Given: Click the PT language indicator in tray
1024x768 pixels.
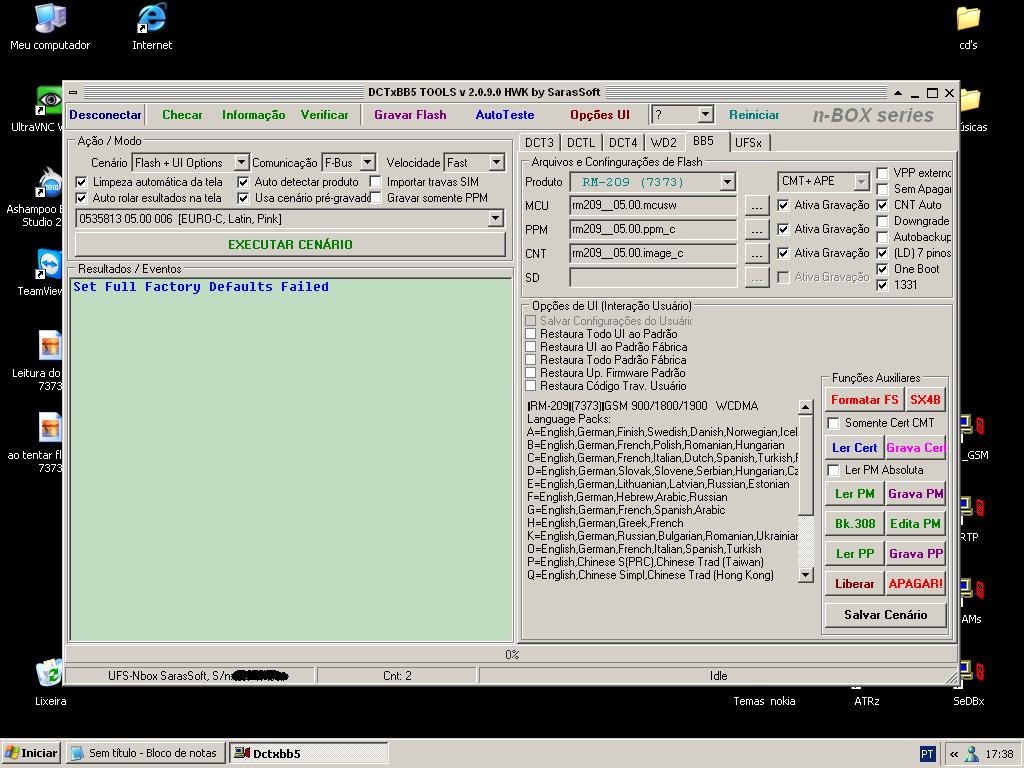Looking at the screenshot, I should coord(927,754).
